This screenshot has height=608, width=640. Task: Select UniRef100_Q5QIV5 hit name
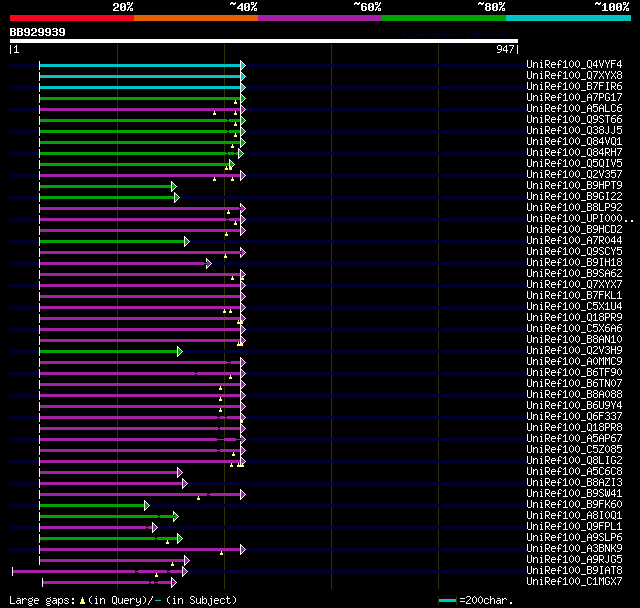coord(574,164)
